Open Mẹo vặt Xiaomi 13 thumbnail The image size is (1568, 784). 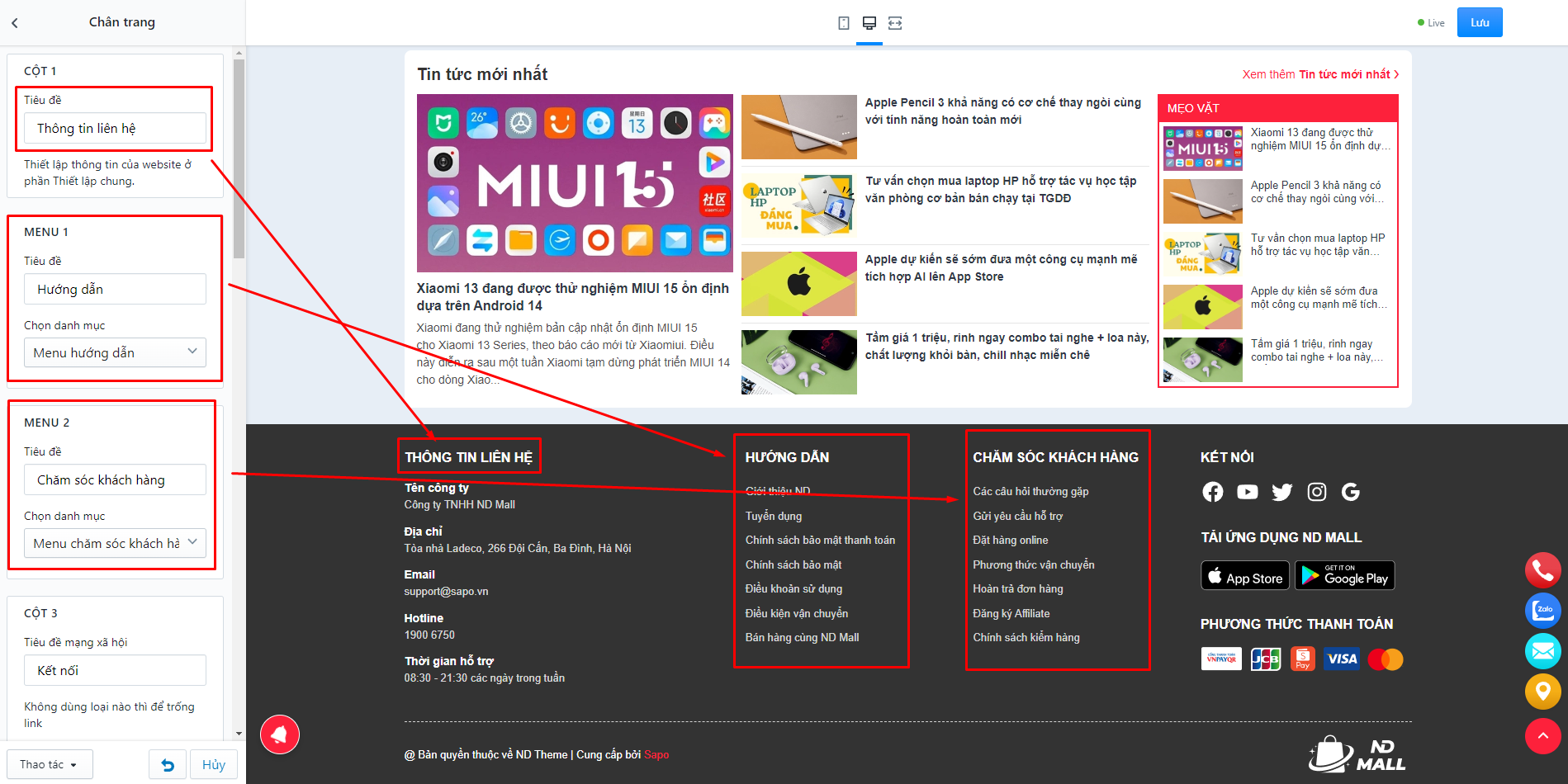(x=1203, y=149)
